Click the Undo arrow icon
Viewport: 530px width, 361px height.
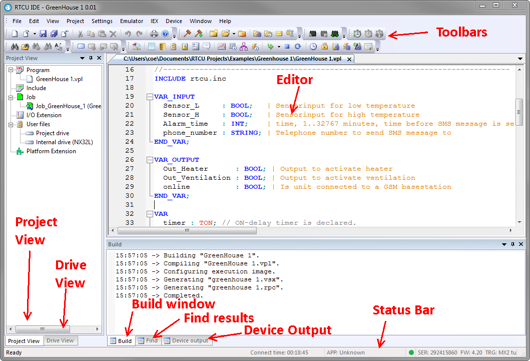point(128,33)
